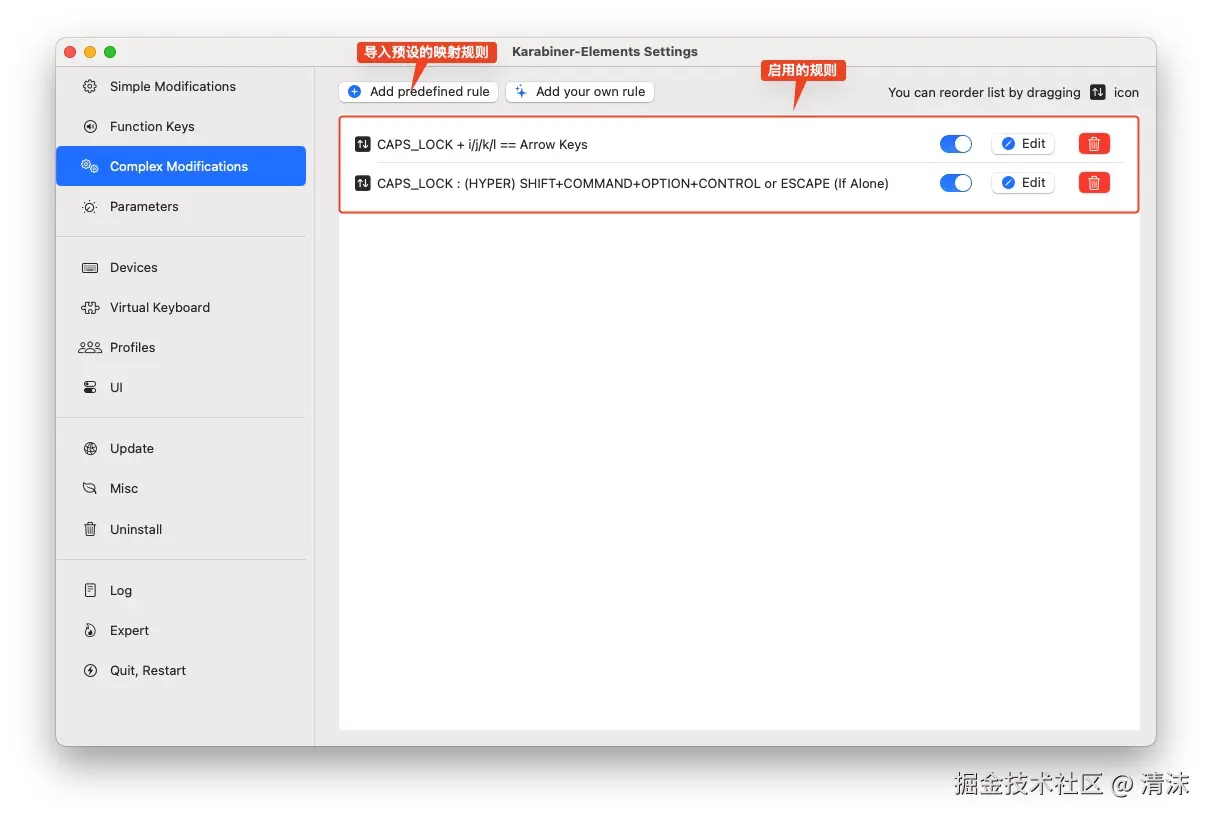The height and width of the screenshot is (820, 1212).
Task: Click sparkle icon on Add your own rule
Action: tap(521, 91)
